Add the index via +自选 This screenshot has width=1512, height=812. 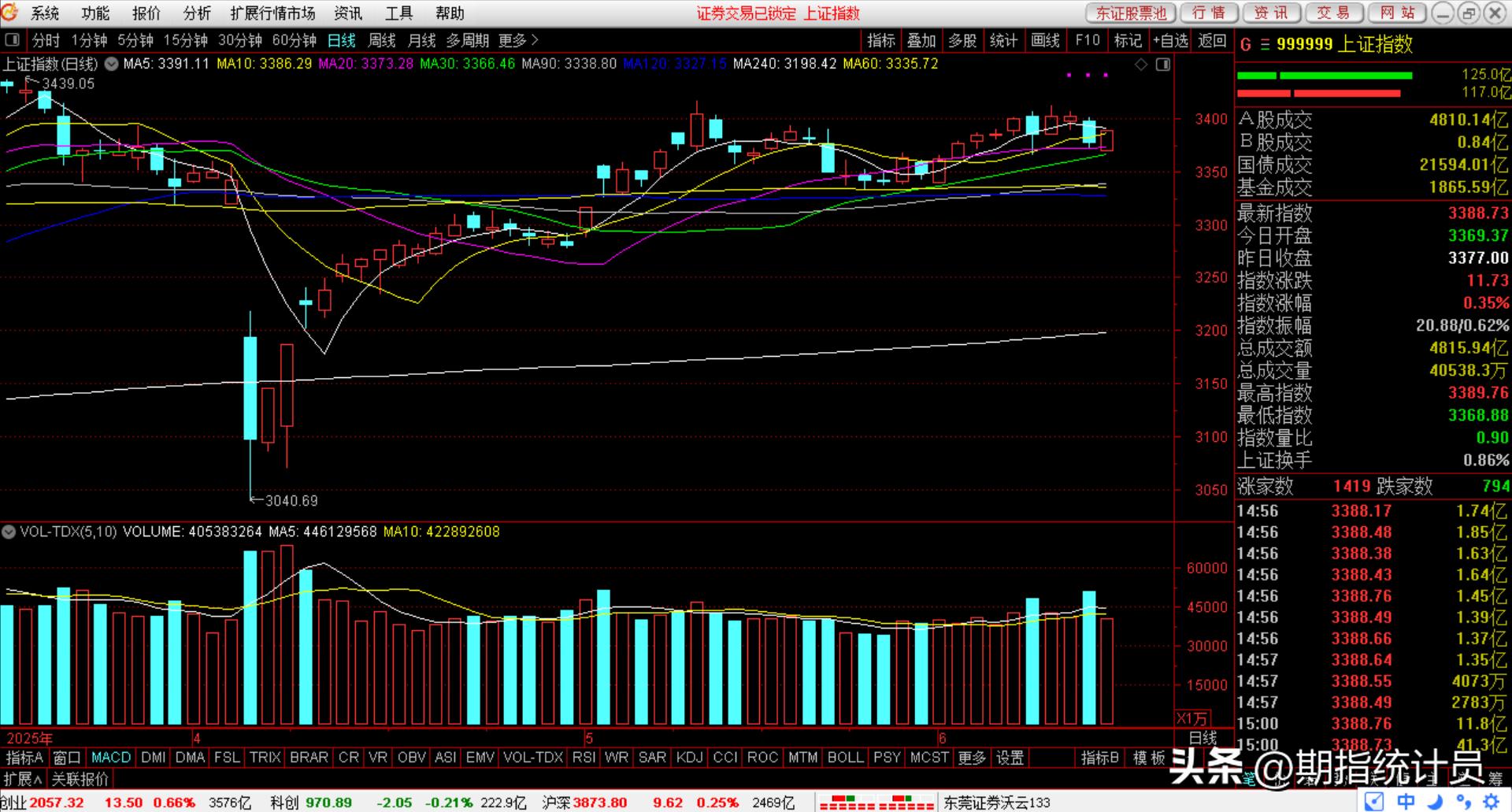point(1169,40)
